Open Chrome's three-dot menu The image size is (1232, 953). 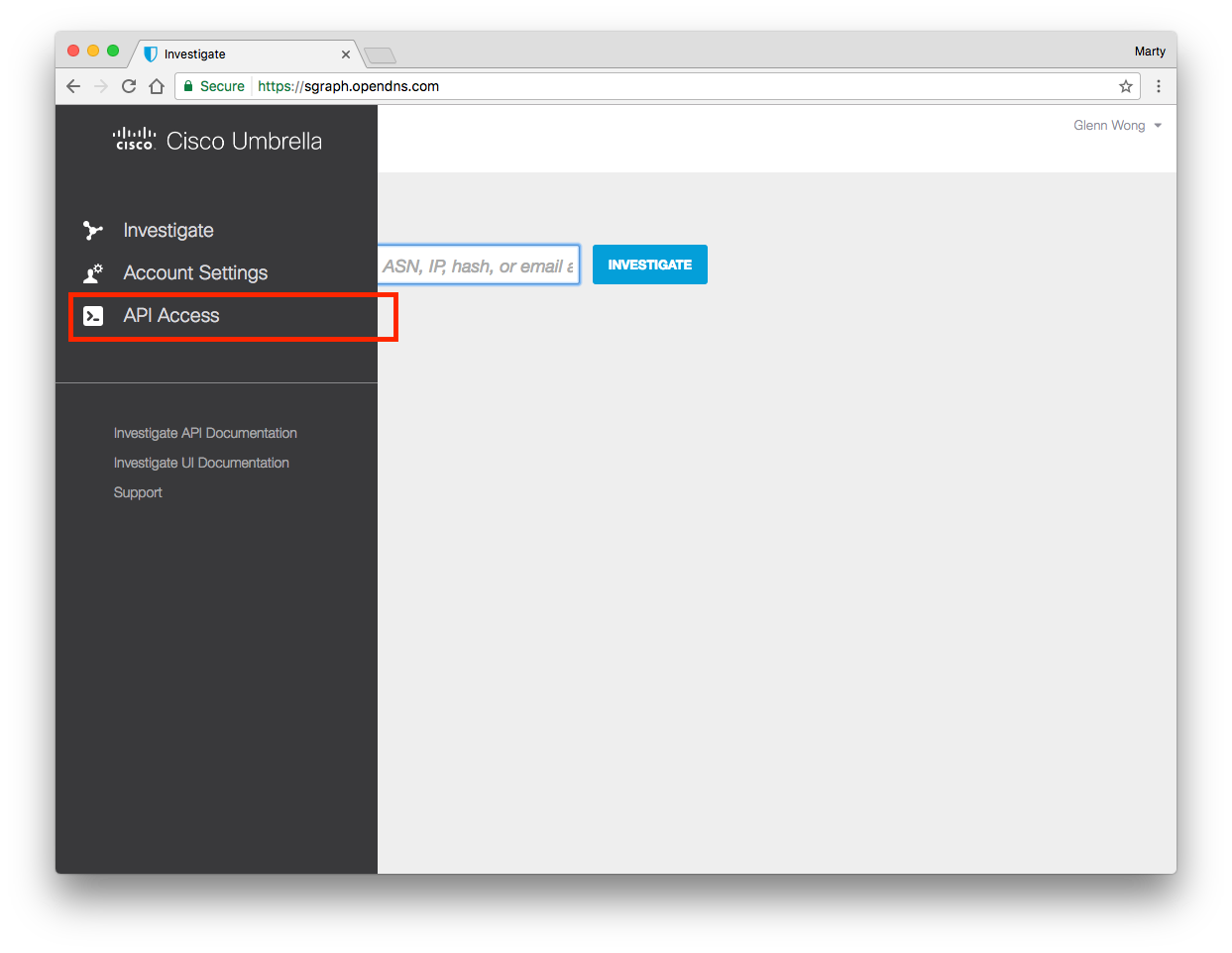click(x=1158, y=86)
